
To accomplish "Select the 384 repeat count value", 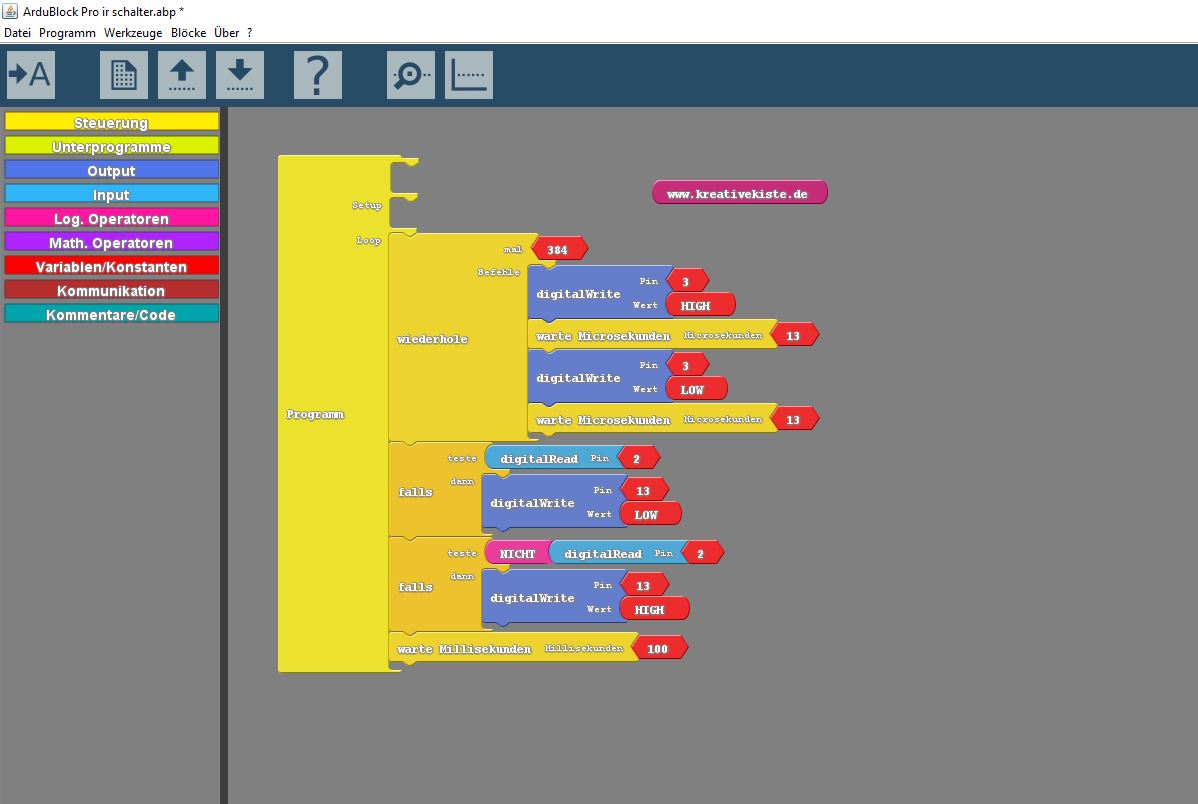I will point(558,250).
